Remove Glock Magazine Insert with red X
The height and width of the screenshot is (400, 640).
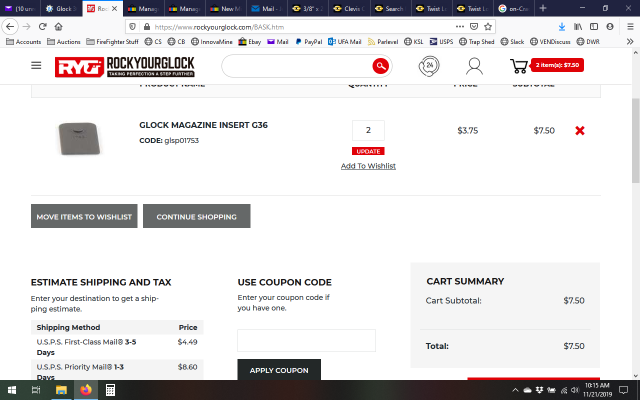pyautogui.click(x=580, y=131)
